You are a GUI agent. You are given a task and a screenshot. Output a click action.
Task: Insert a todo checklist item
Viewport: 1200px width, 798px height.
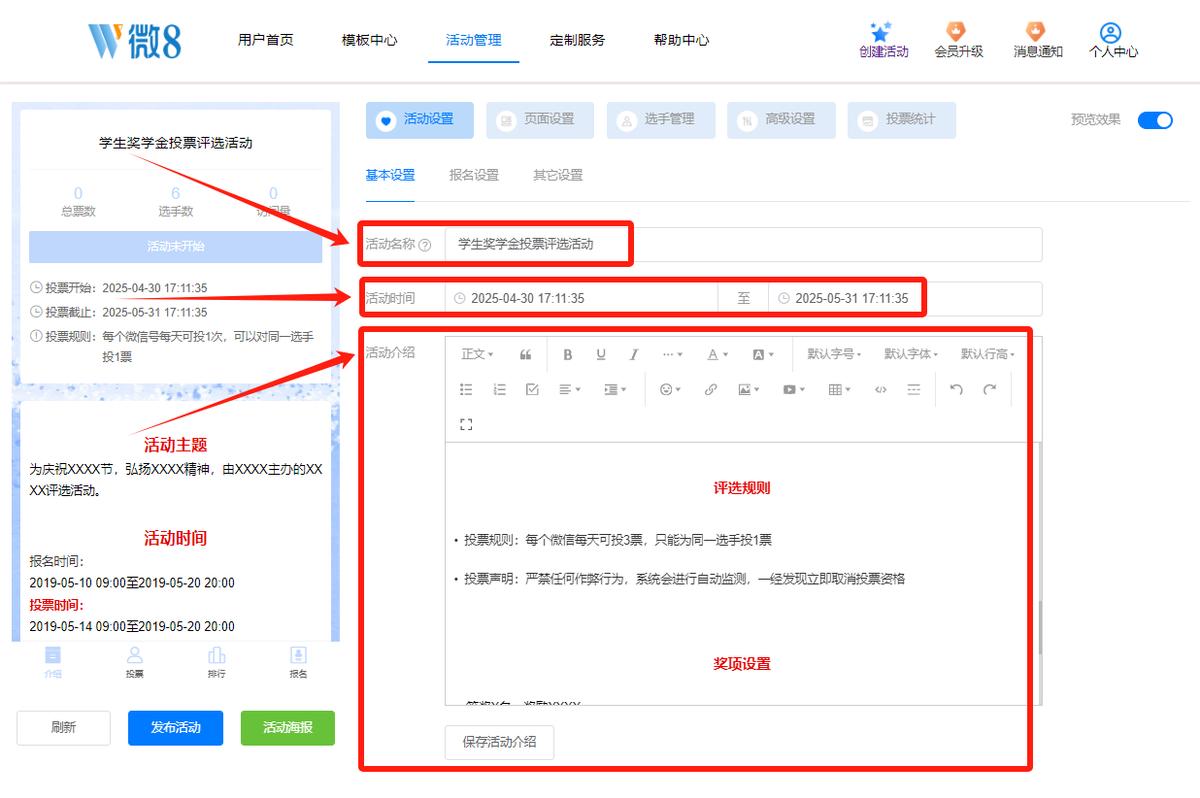pyautogui.click(x=532, y=390)
